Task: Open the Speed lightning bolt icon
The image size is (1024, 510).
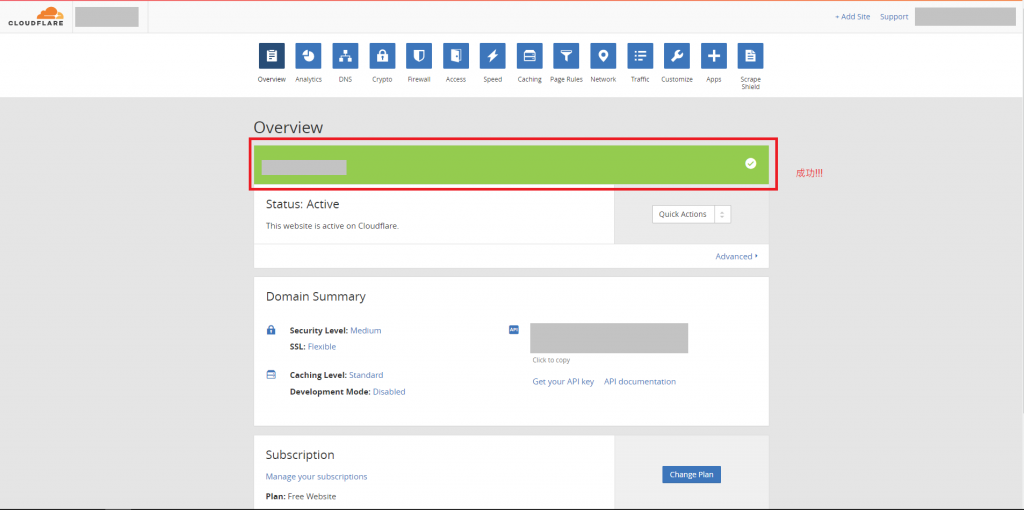Action: [492, 56]
